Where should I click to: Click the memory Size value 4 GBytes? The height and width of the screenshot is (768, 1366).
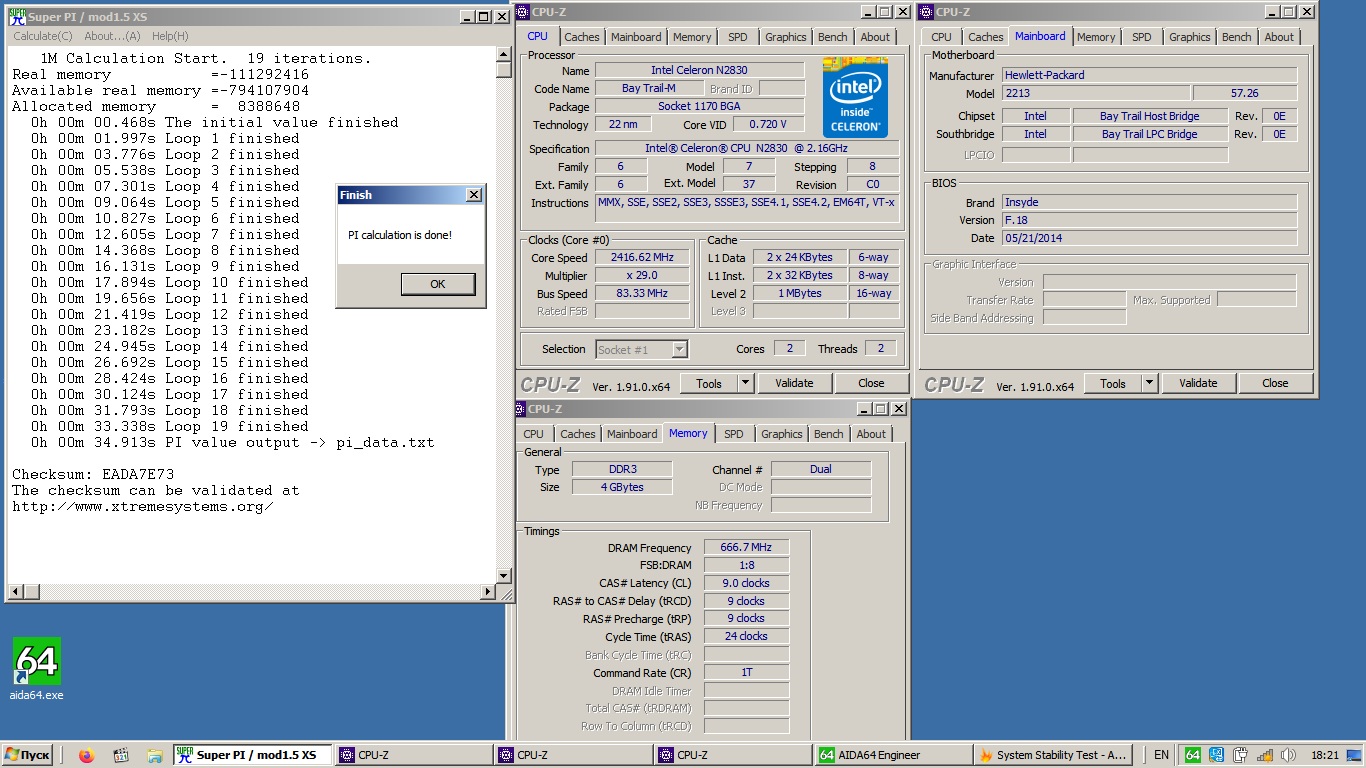[622, 487]
